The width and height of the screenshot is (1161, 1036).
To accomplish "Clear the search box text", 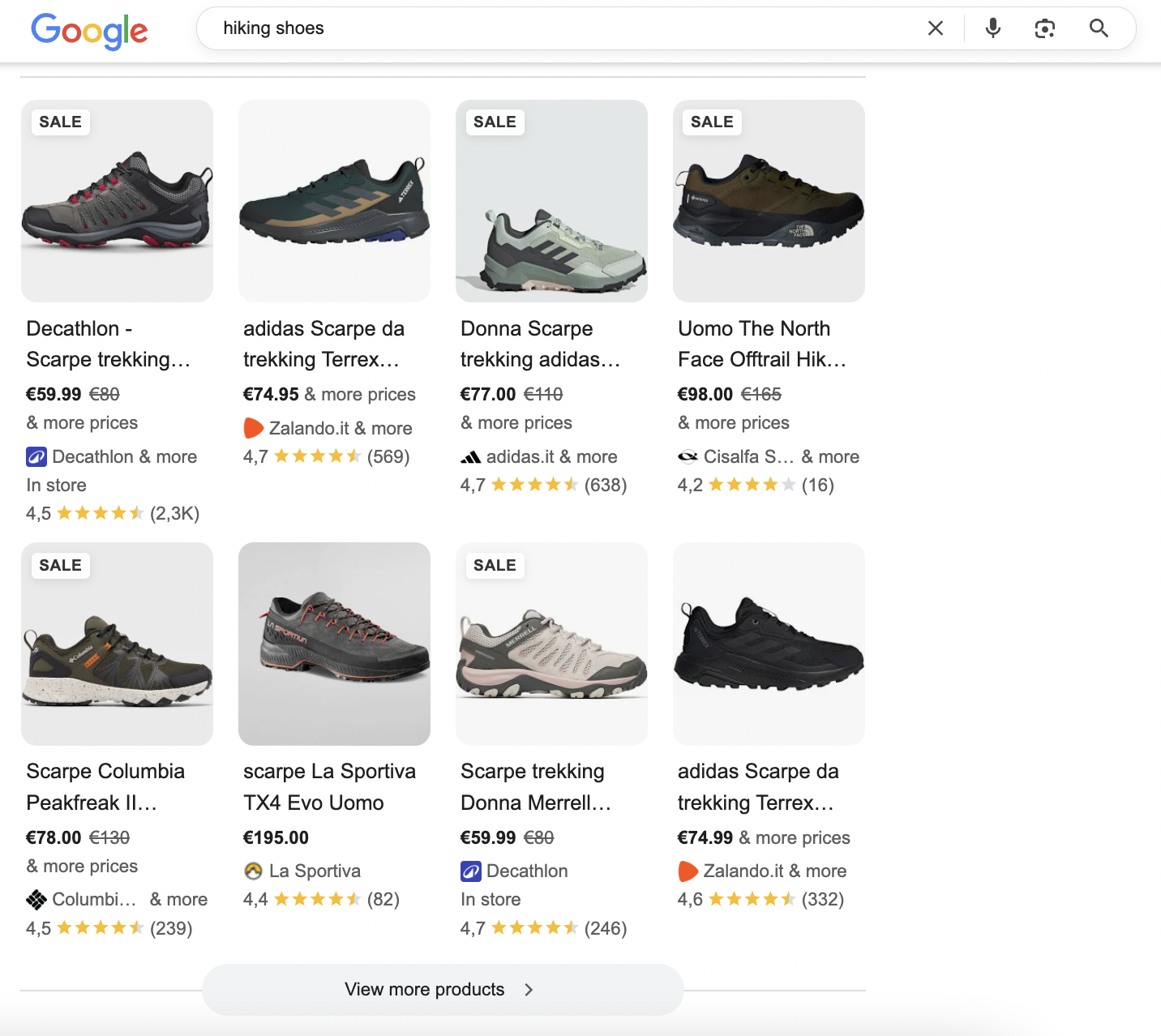I will (x=935, y=28).
